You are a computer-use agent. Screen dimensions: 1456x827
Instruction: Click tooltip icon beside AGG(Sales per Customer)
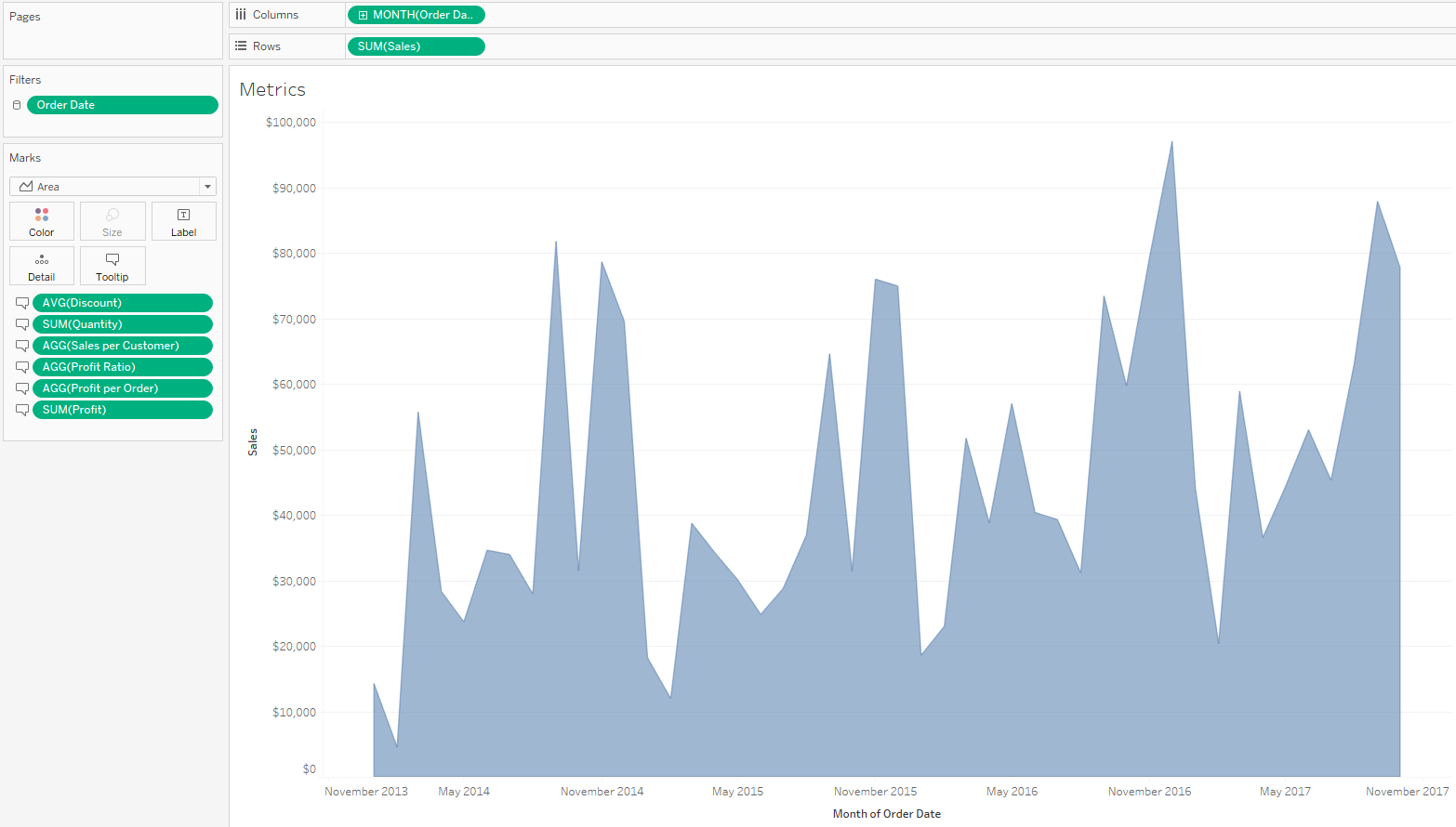[22, 346]
